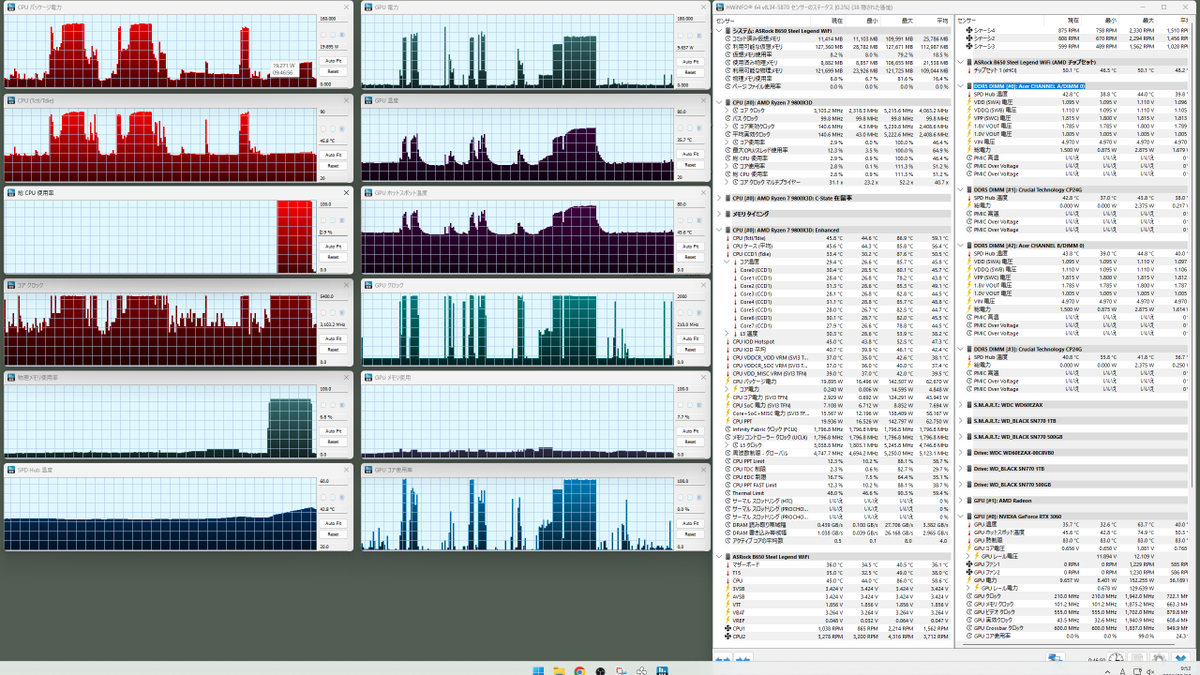Viewport: 1200px width, 675px height.
Task: Click HWiNFO icon in CPU パッケージ電力 title bar
Action: (11, 6)
